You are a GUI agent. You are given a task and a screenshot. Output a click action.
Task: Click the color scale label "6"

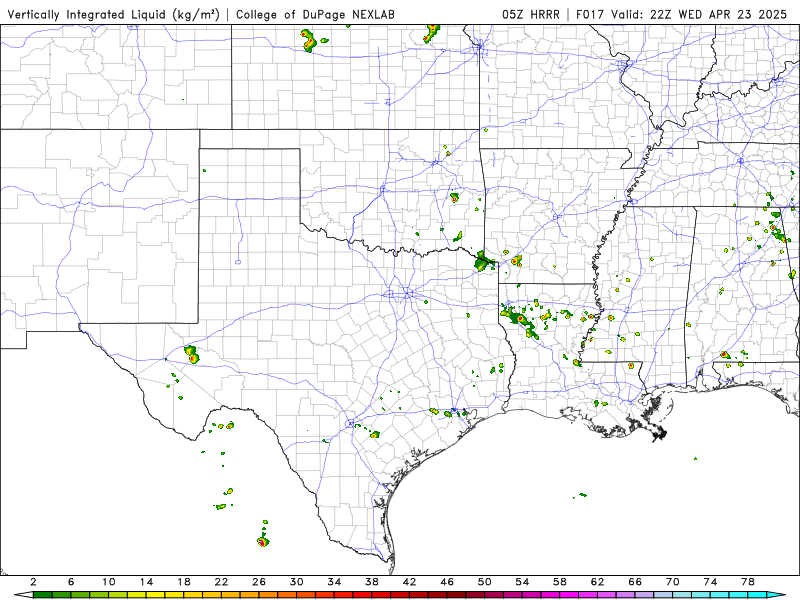click(71, 582)
